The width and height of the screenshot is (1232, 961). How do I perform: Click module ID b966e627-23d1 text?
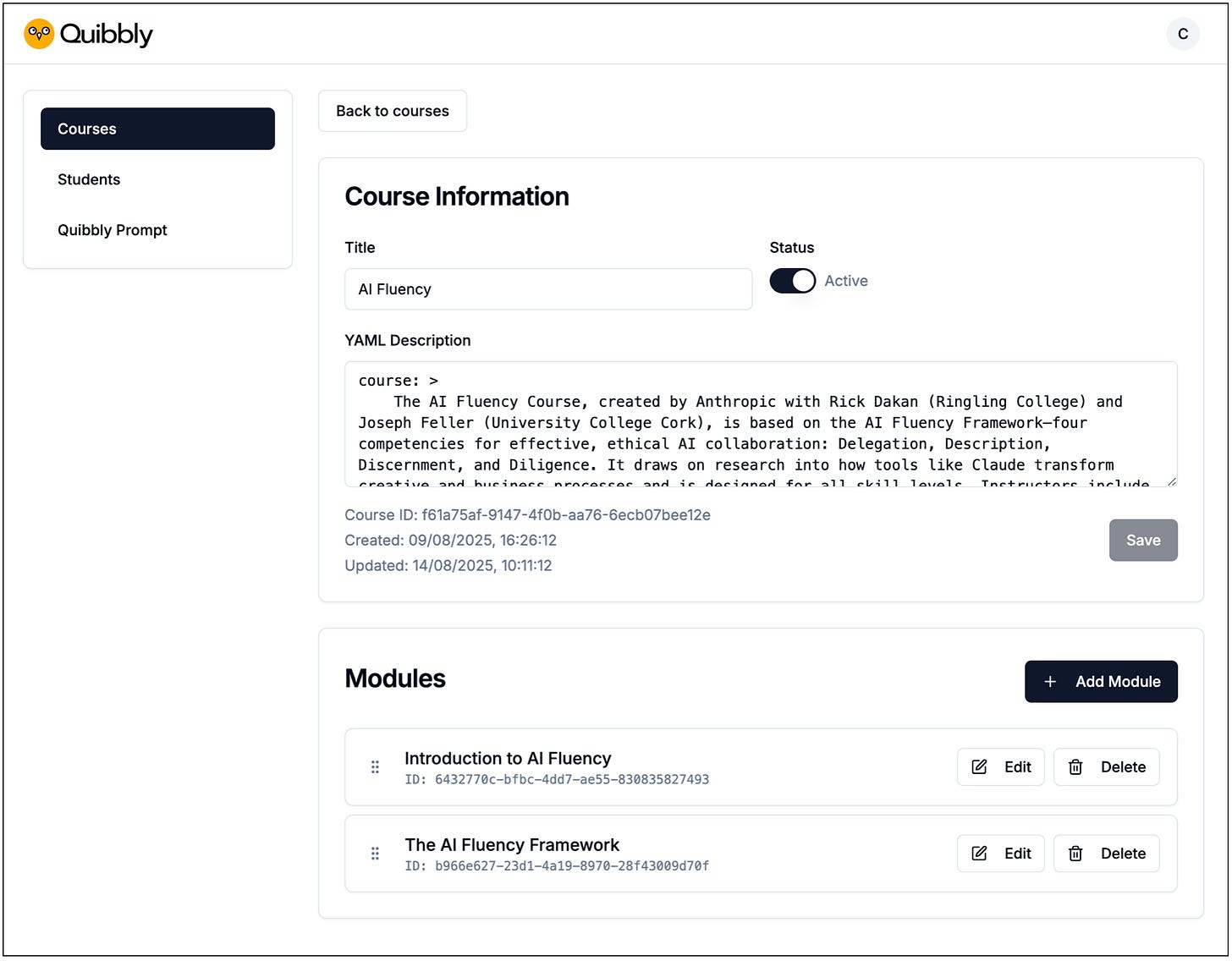coord(557,866)
